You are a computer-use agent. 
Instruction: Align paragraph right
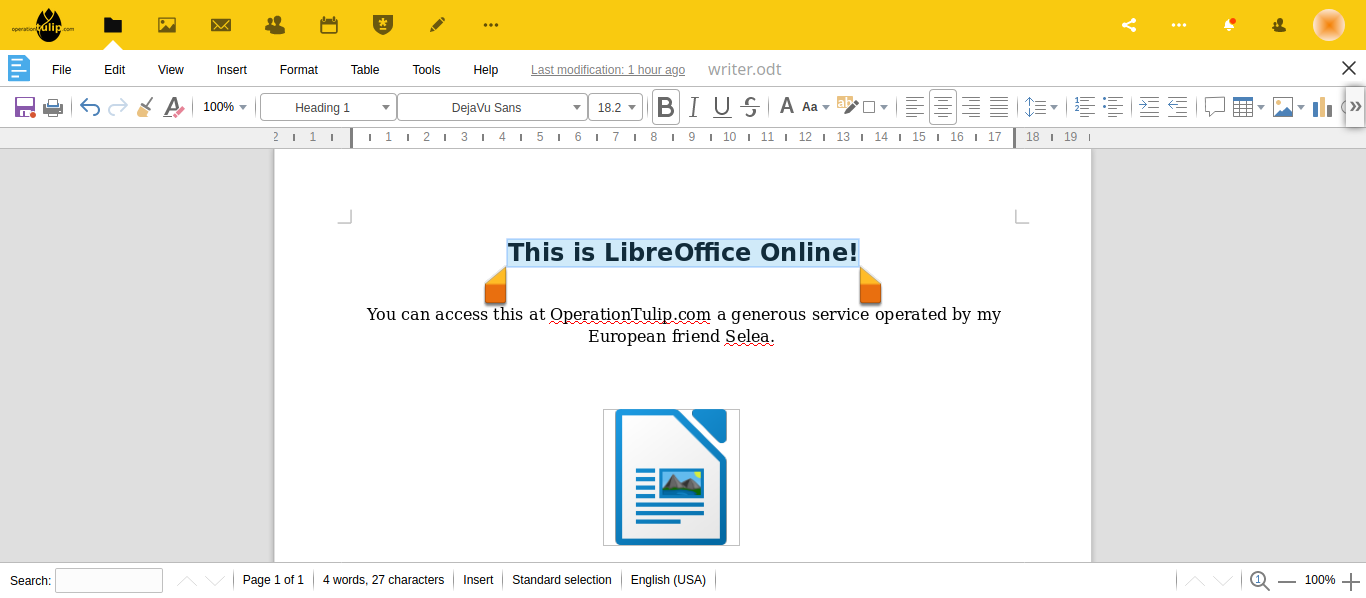pyautogui.click(x=970, y=107)
